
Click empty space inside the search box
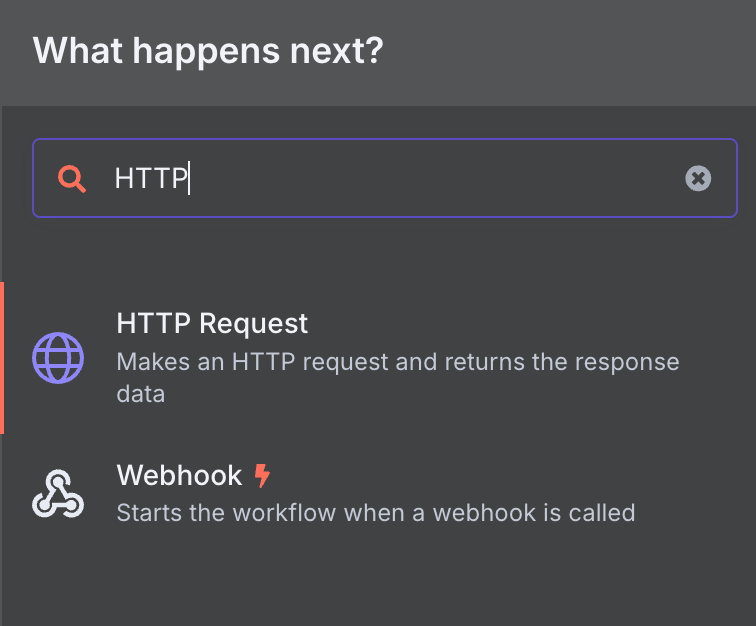(x=440, y=178)
